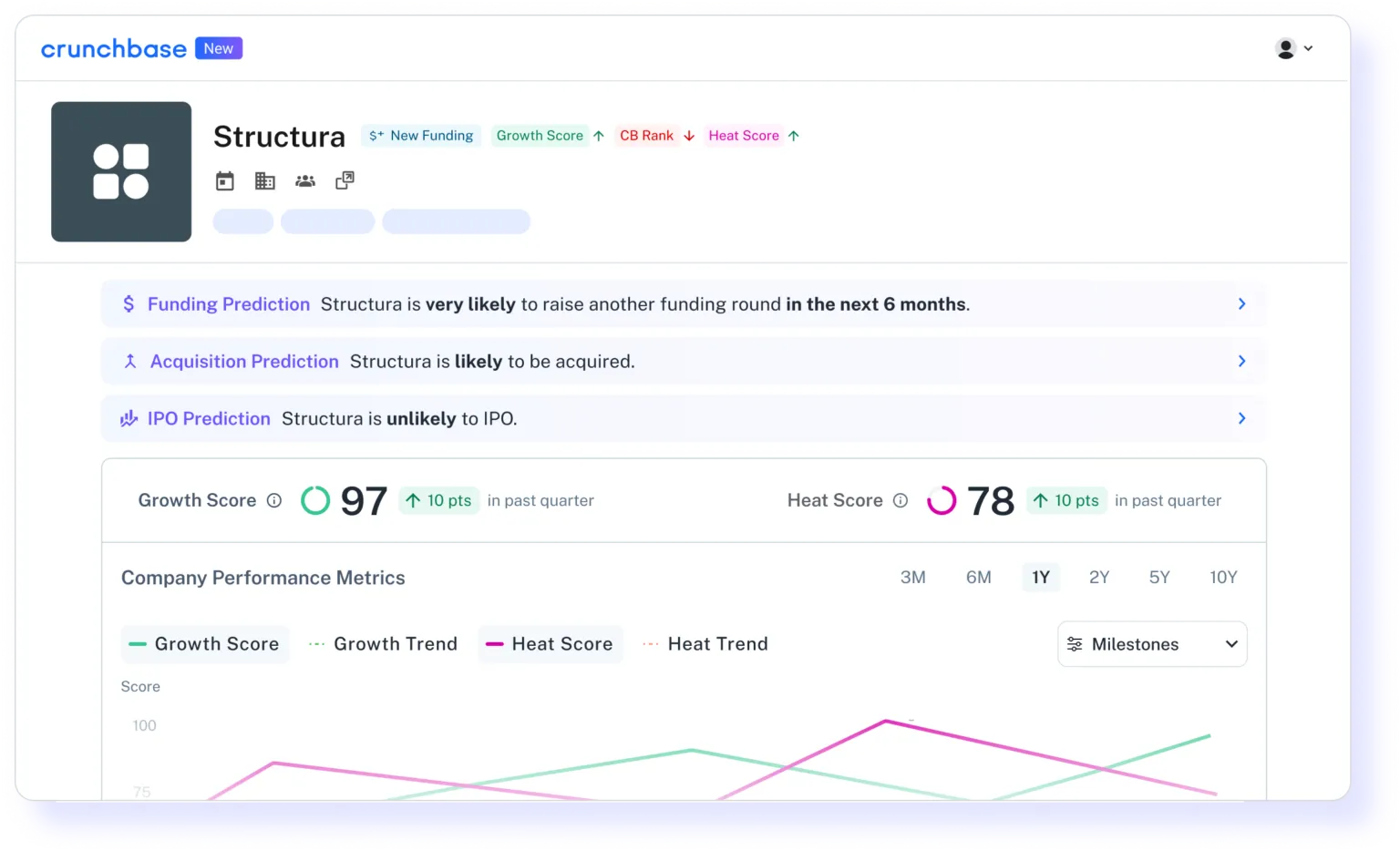Viewport: 1400px width, 851px height.
Task: Open the Heat Score info icon
Action: tap(901, 500)
